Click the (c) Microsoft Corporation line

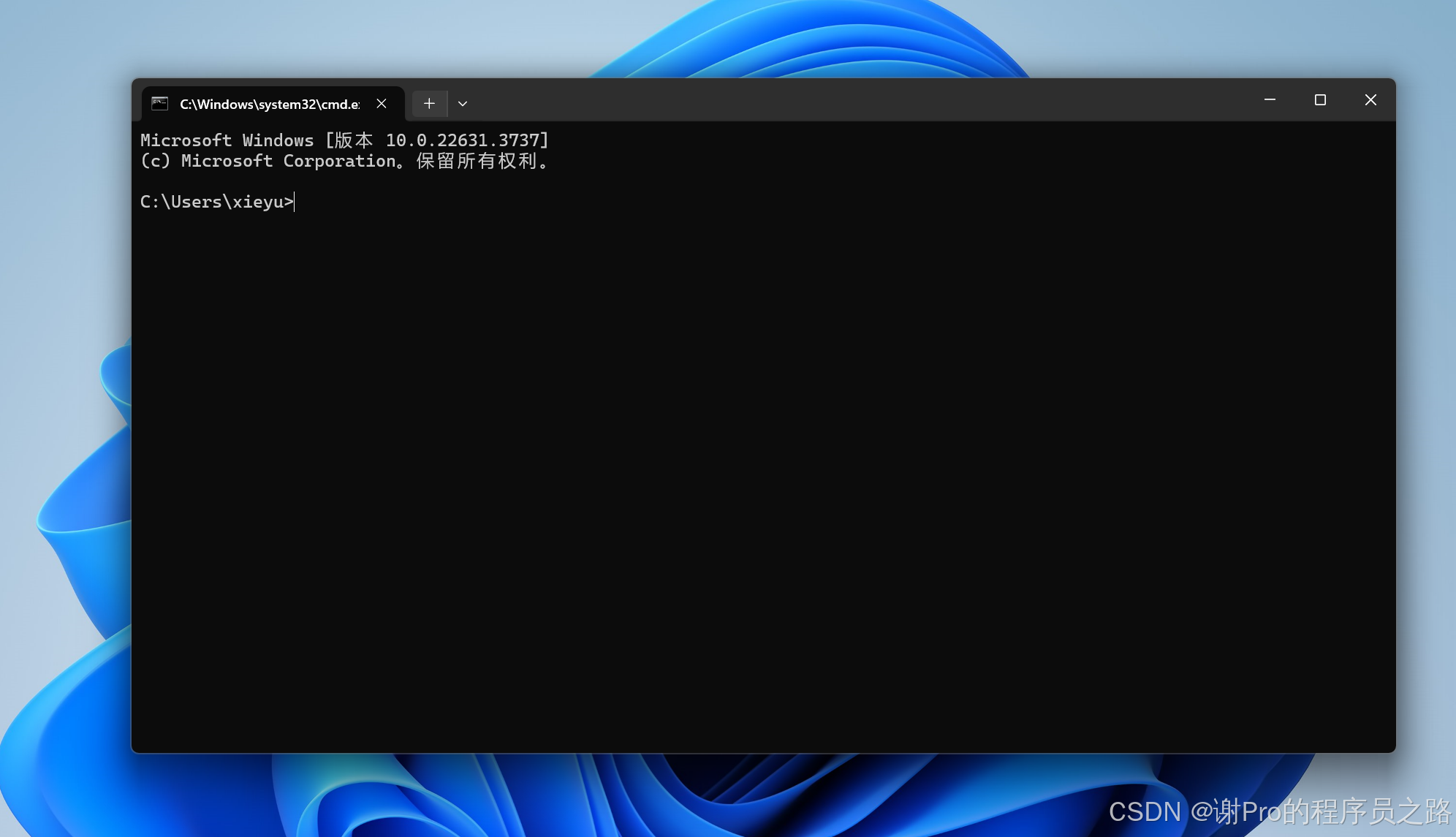[344, 161]
